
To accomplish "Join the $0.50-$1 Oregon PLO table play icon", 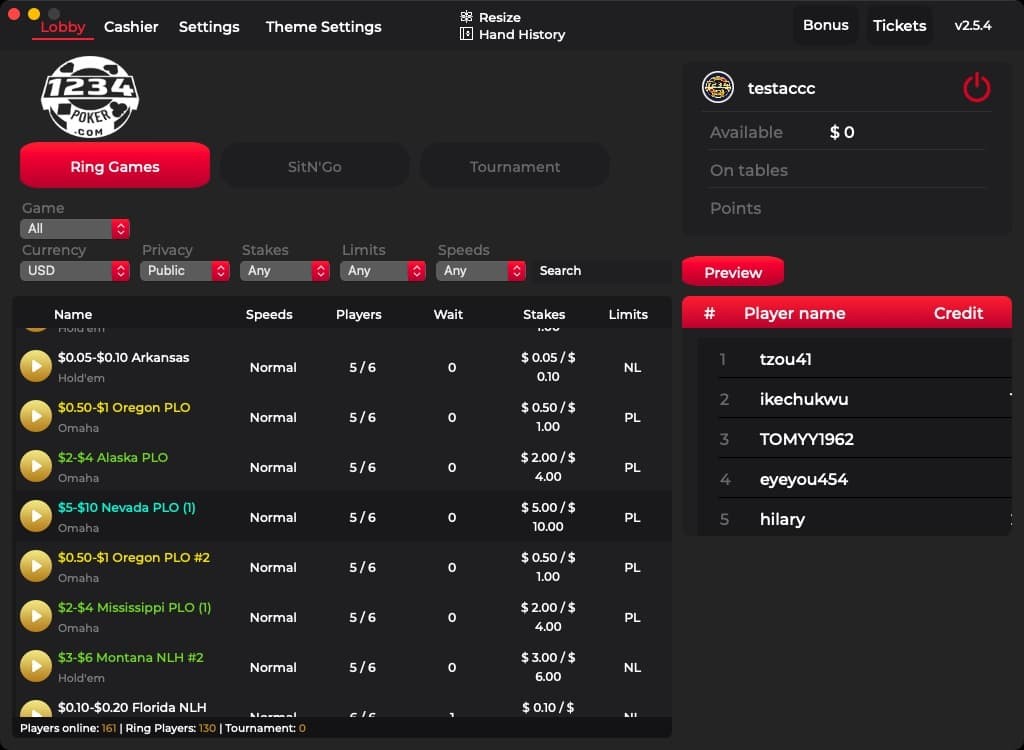I will [36, 417].
